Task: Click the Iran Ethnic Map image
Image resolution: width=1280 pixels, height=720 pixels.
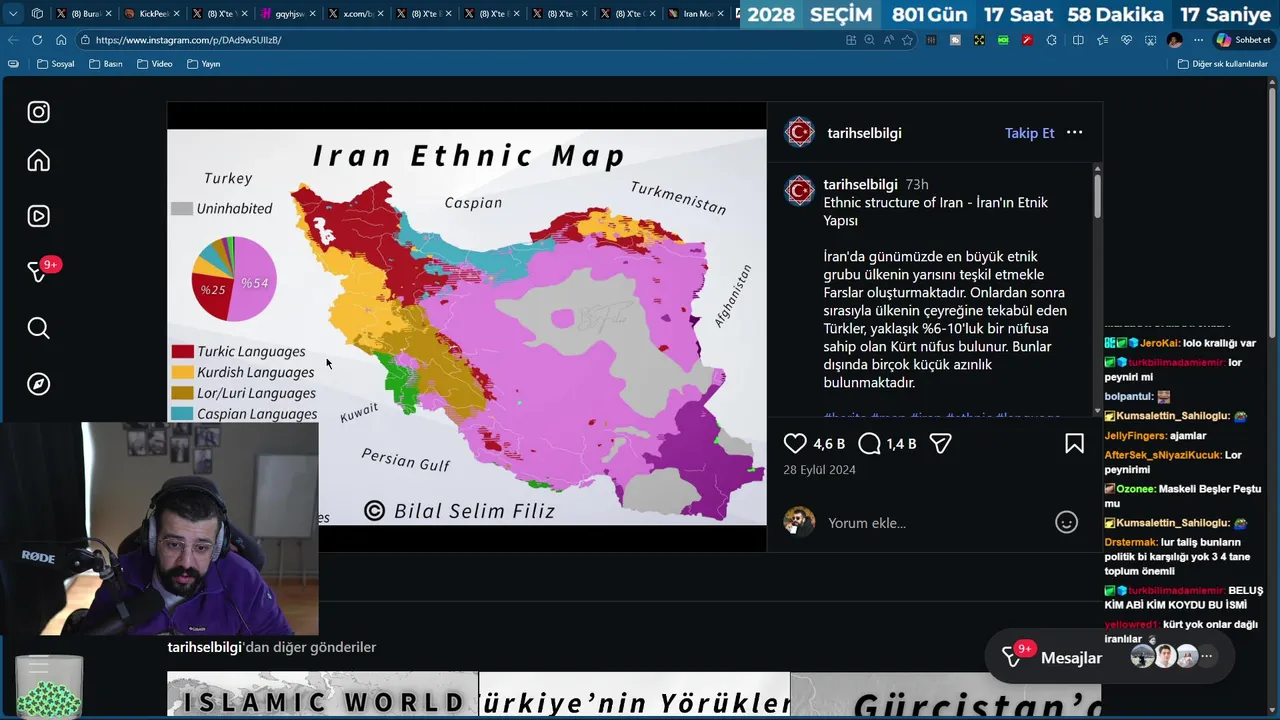Action: [467, 326]
